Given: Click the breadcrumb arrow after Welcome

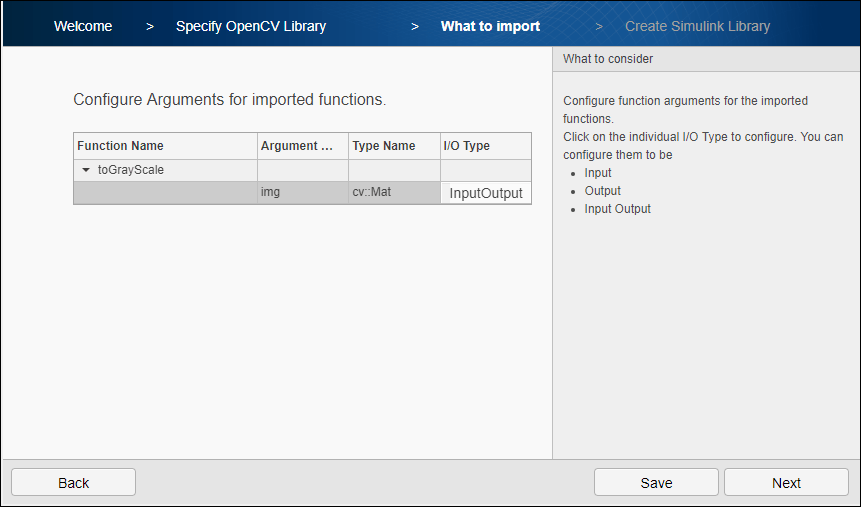Looking at the screenshot, I should click(150, 27).
